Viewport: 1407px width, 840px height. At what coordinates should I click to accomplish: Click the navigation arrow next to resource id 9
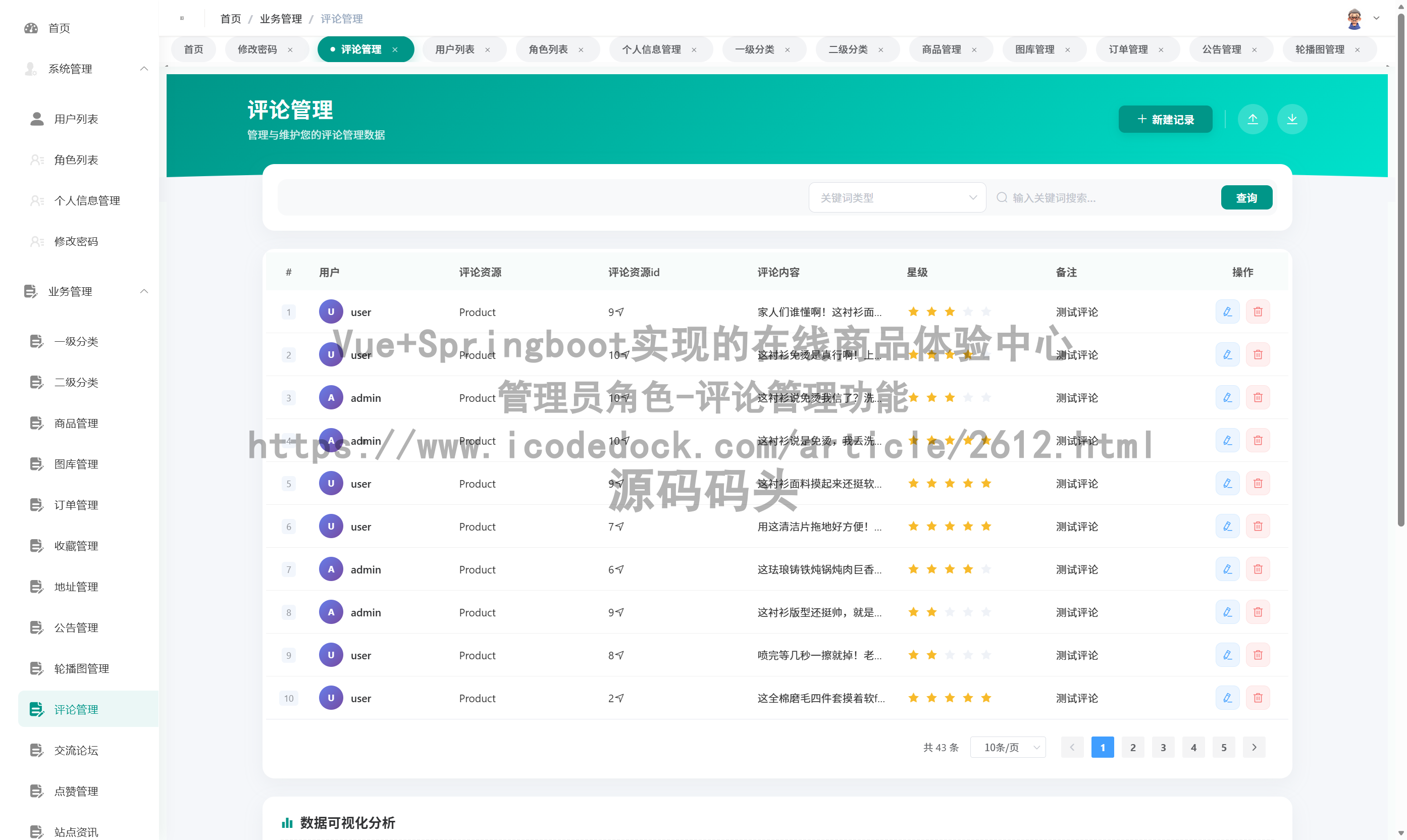tap(620, 311)
